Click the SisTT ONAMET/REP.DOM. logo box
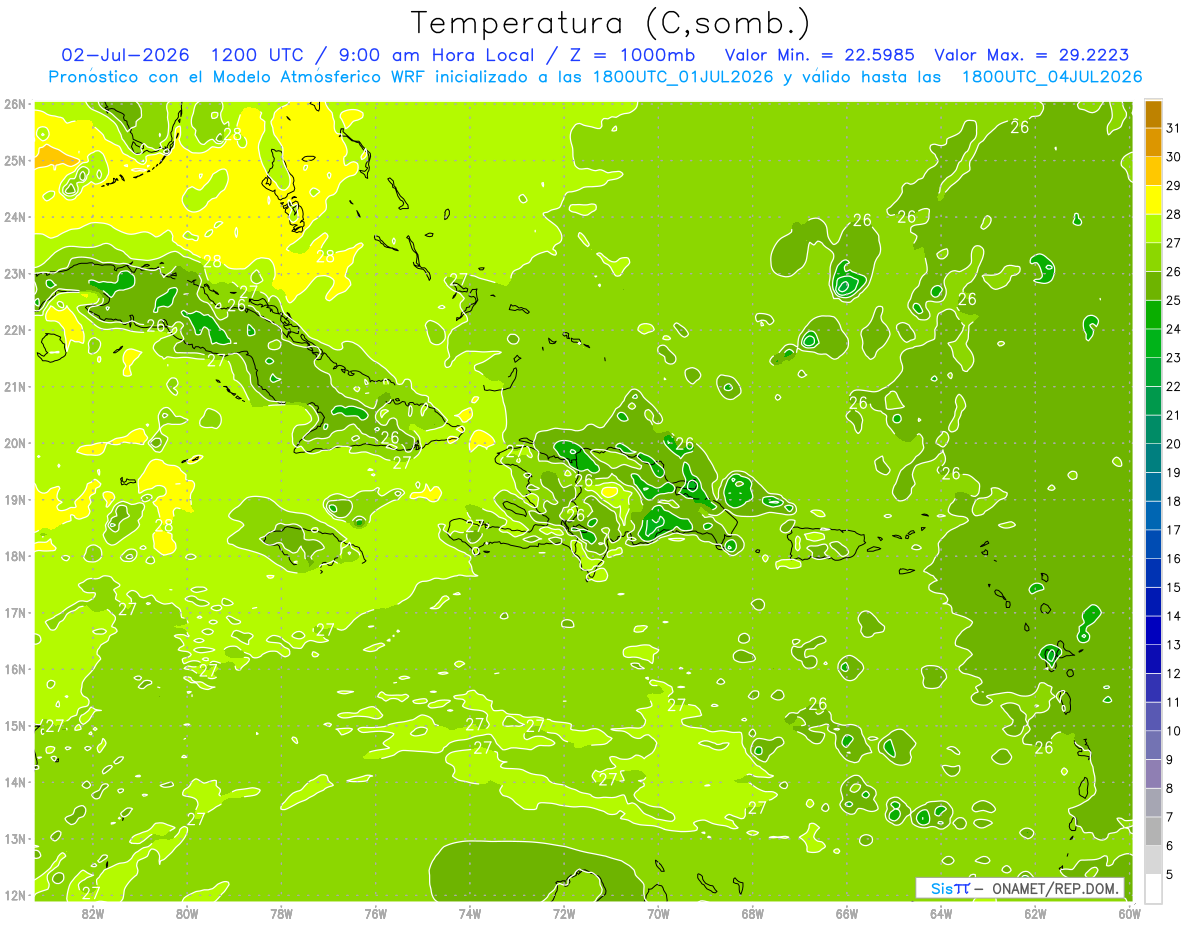The height and width of the screenshot is (927, 1200). [1020, 888]
